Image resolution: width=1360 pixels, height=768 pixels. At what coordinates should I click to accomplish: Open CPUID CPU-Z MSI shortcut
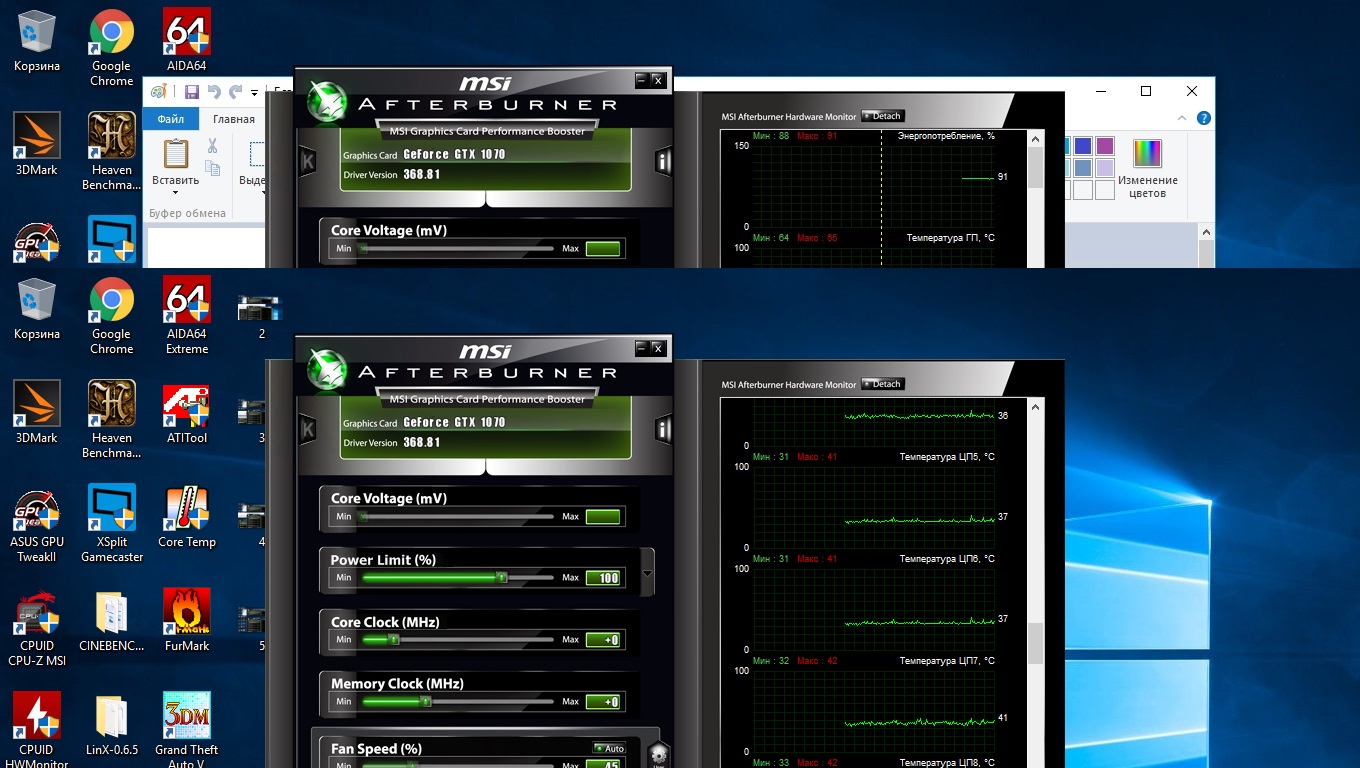coord(37,629)
